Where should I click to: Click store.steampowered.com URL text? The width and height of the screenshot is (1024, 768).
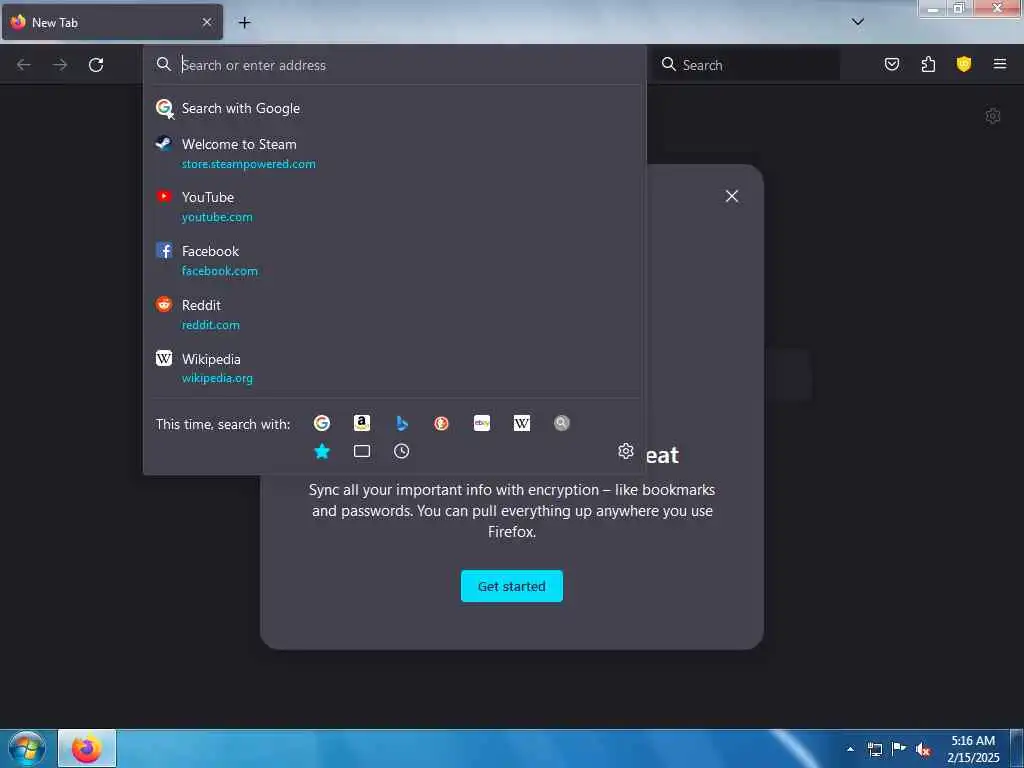(249, 164)
